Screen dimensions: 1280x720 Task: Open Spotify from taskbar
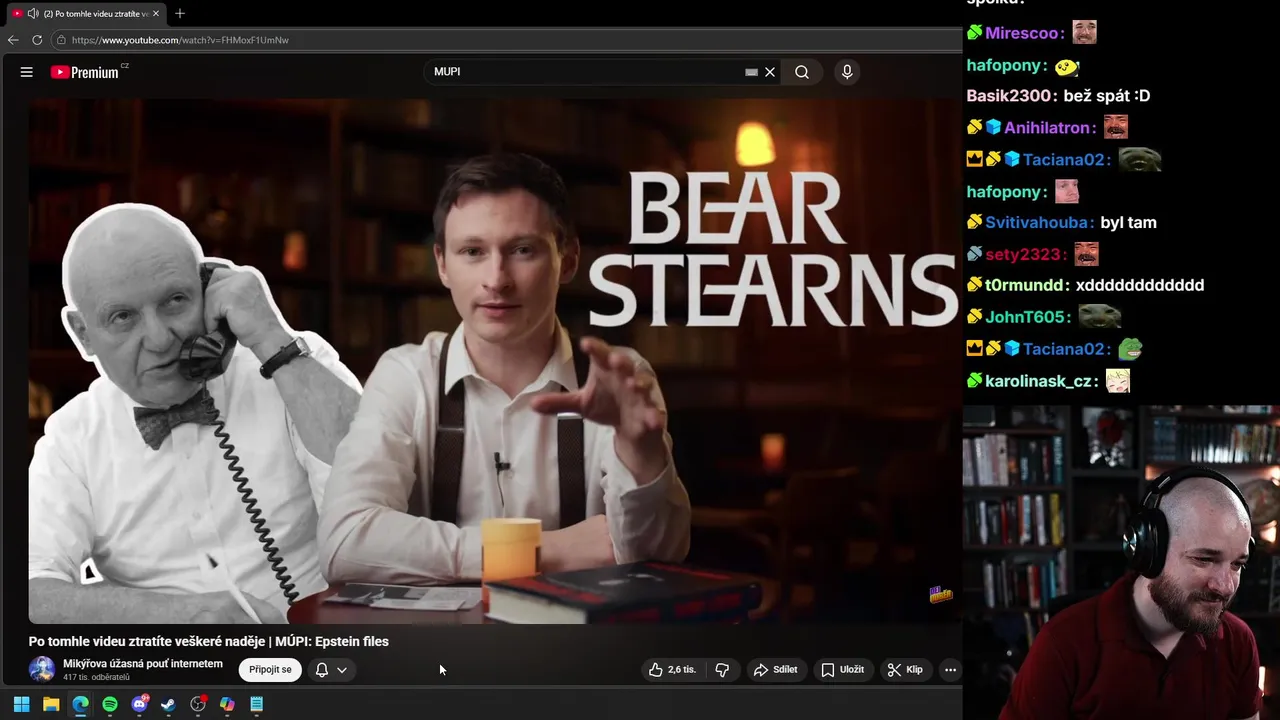(110, 705)
